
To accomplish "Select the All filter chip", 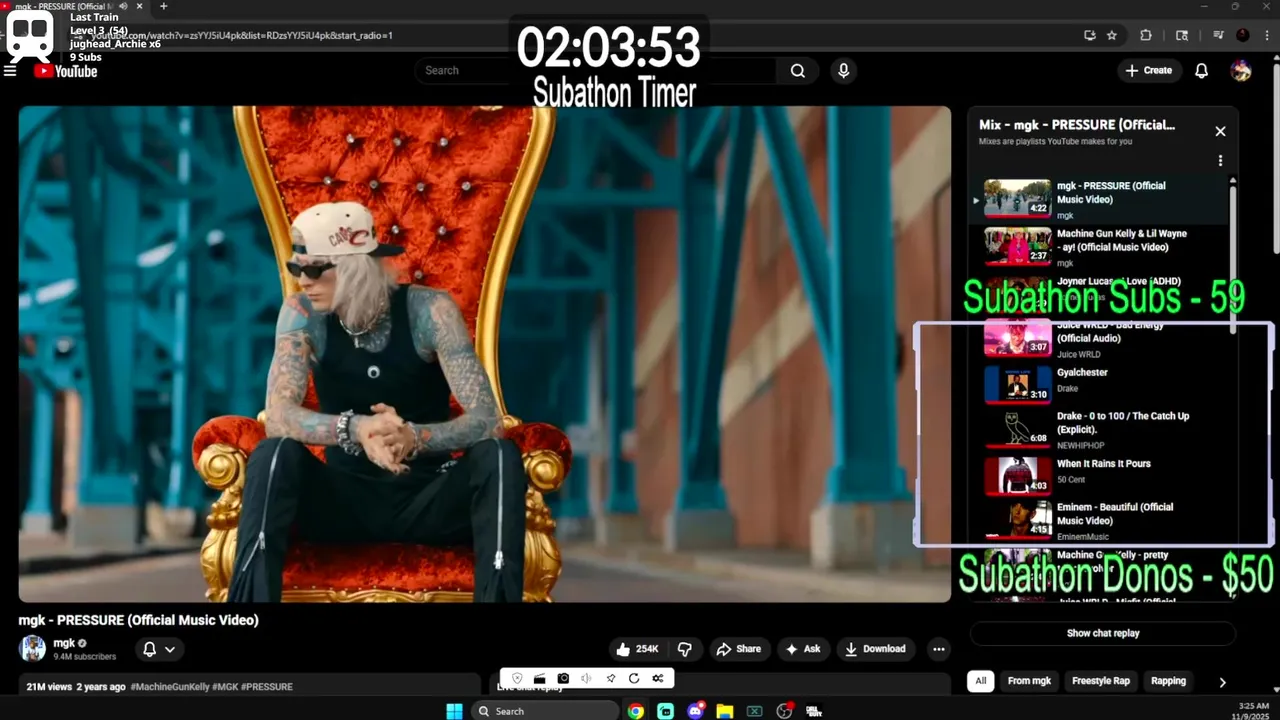I will pos(980,681).
